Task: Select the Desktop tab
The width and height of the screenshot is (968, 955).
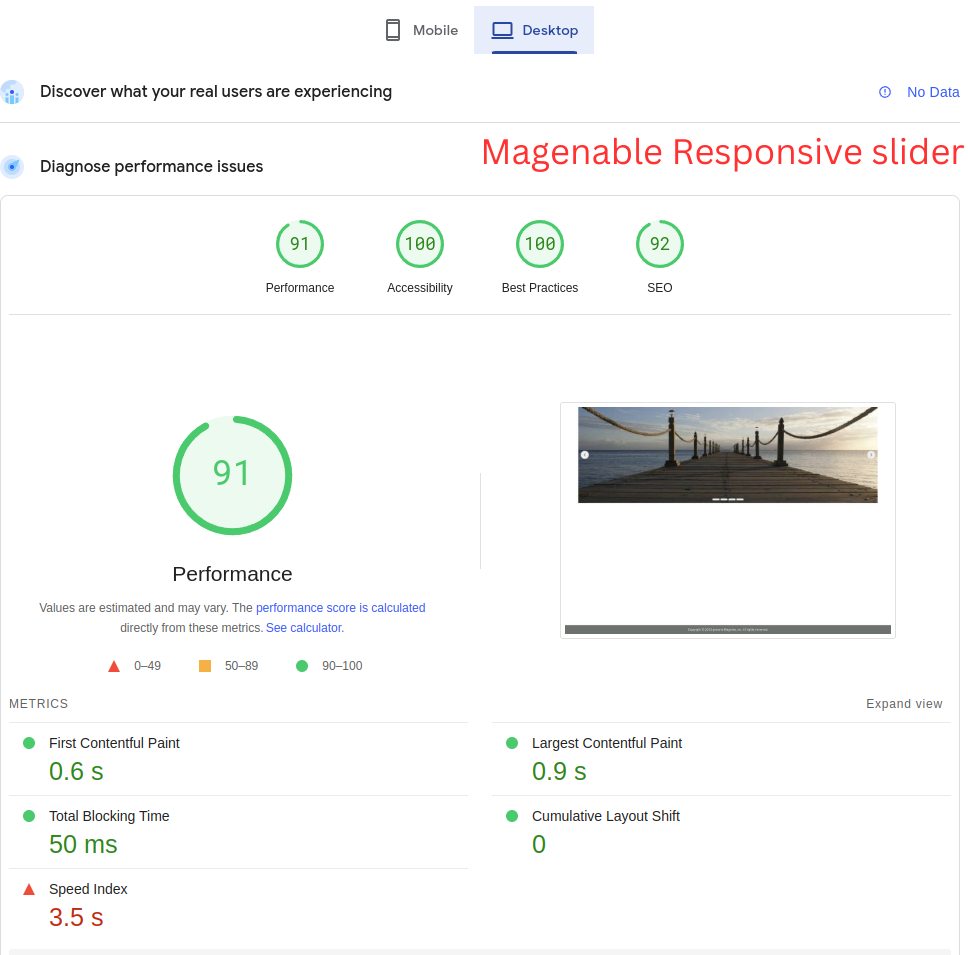Action: coord(534,30)
